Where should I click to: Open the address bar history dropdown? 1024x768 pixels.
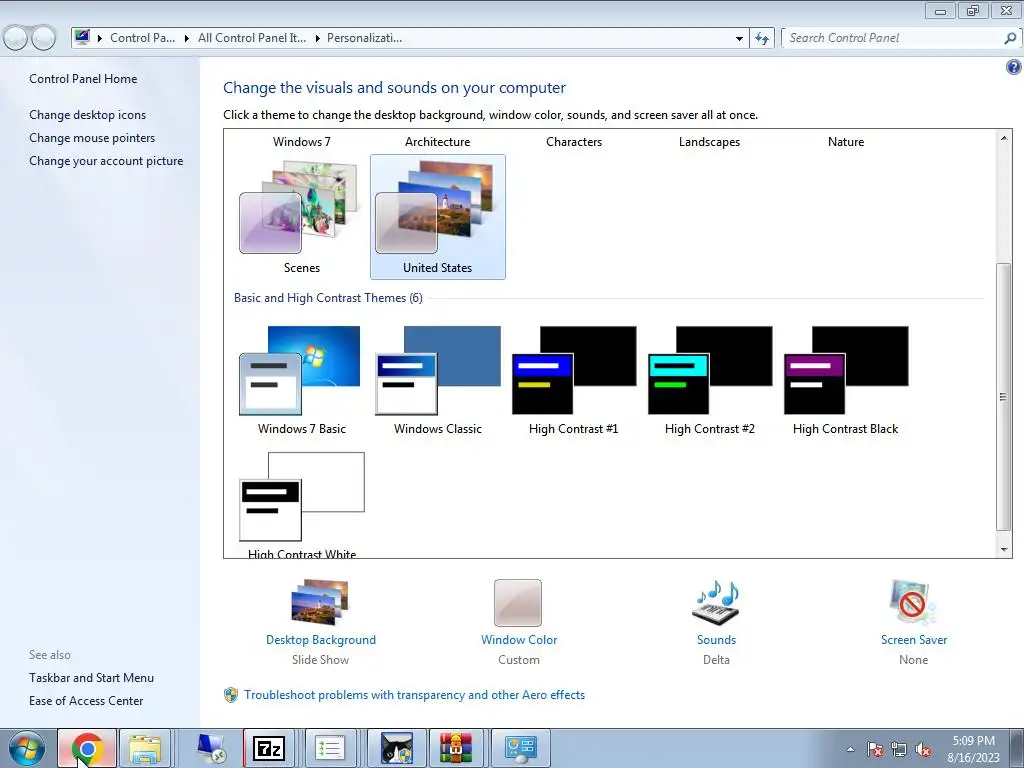pos(739,39)
